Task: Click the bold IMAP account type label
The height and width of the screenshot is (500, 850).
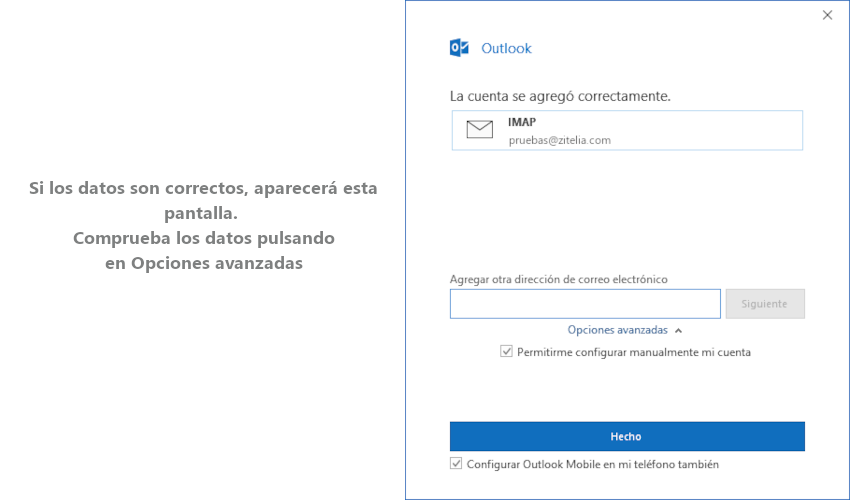Action: [522, 122]
